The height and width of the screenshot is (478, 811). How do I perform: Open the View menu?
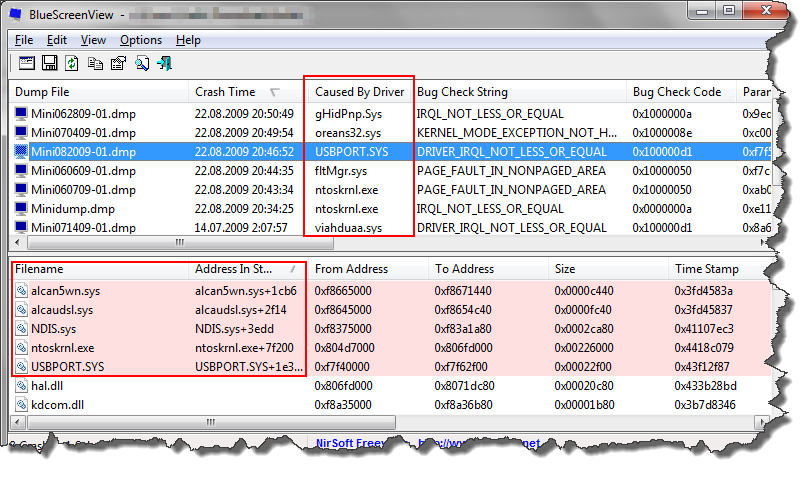(93, 40)
